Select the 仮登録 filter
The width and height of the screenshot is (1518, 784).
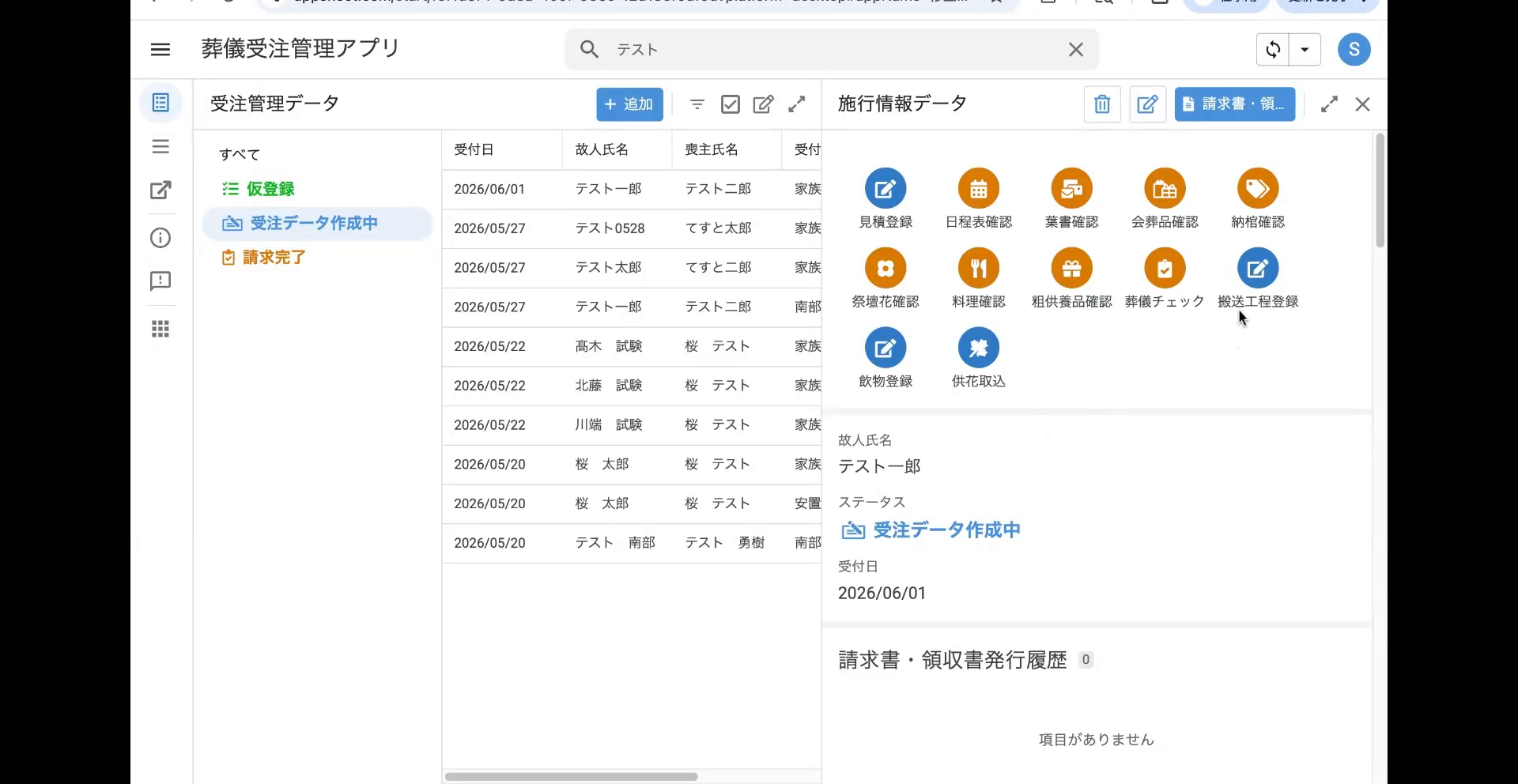click(x=258, y=189)
